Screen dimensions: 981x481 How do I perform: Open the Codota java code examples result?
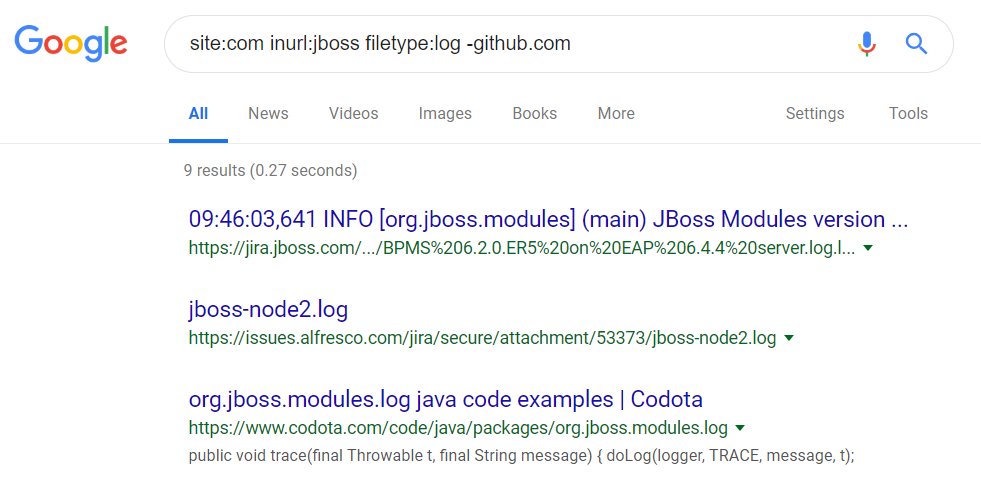click(445, 399)
